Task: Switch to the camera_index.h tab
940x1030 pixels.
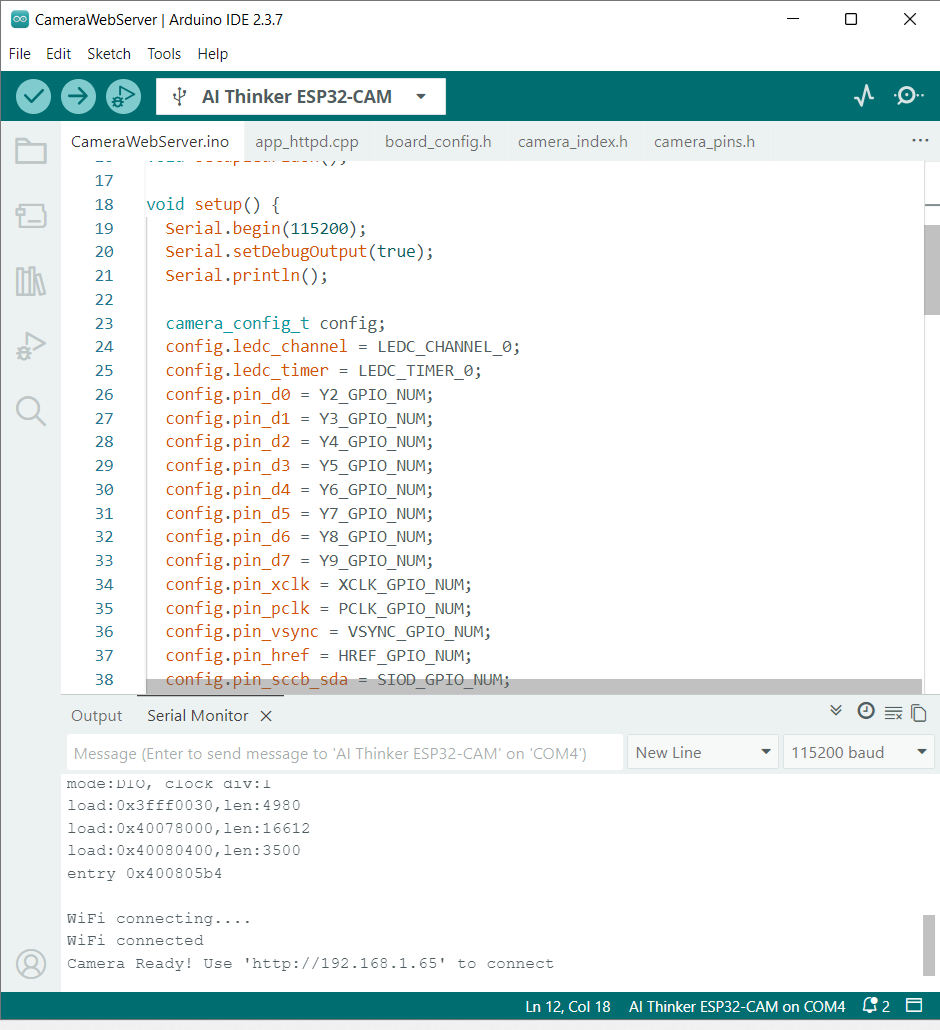Action: (573, 142)
